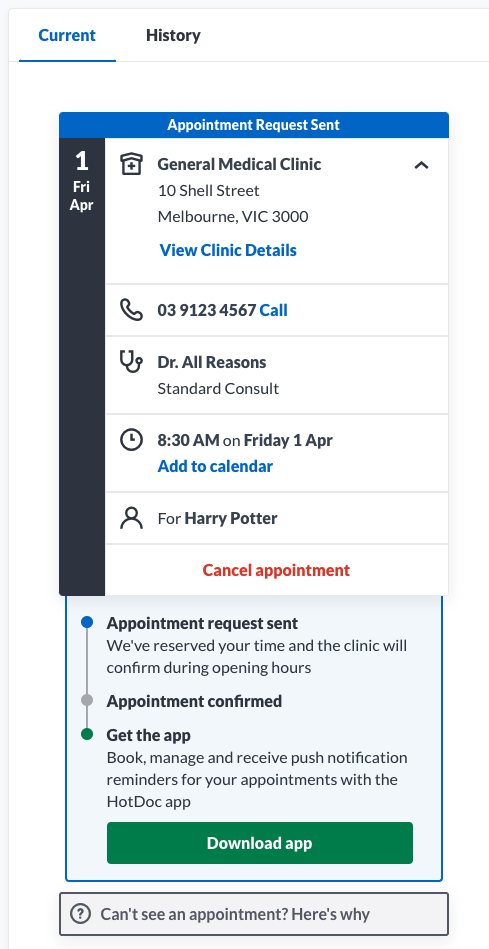This screenshot has width=489, height=949.
Task: Click the Appointment Request Sent banner
Action: 254,125
